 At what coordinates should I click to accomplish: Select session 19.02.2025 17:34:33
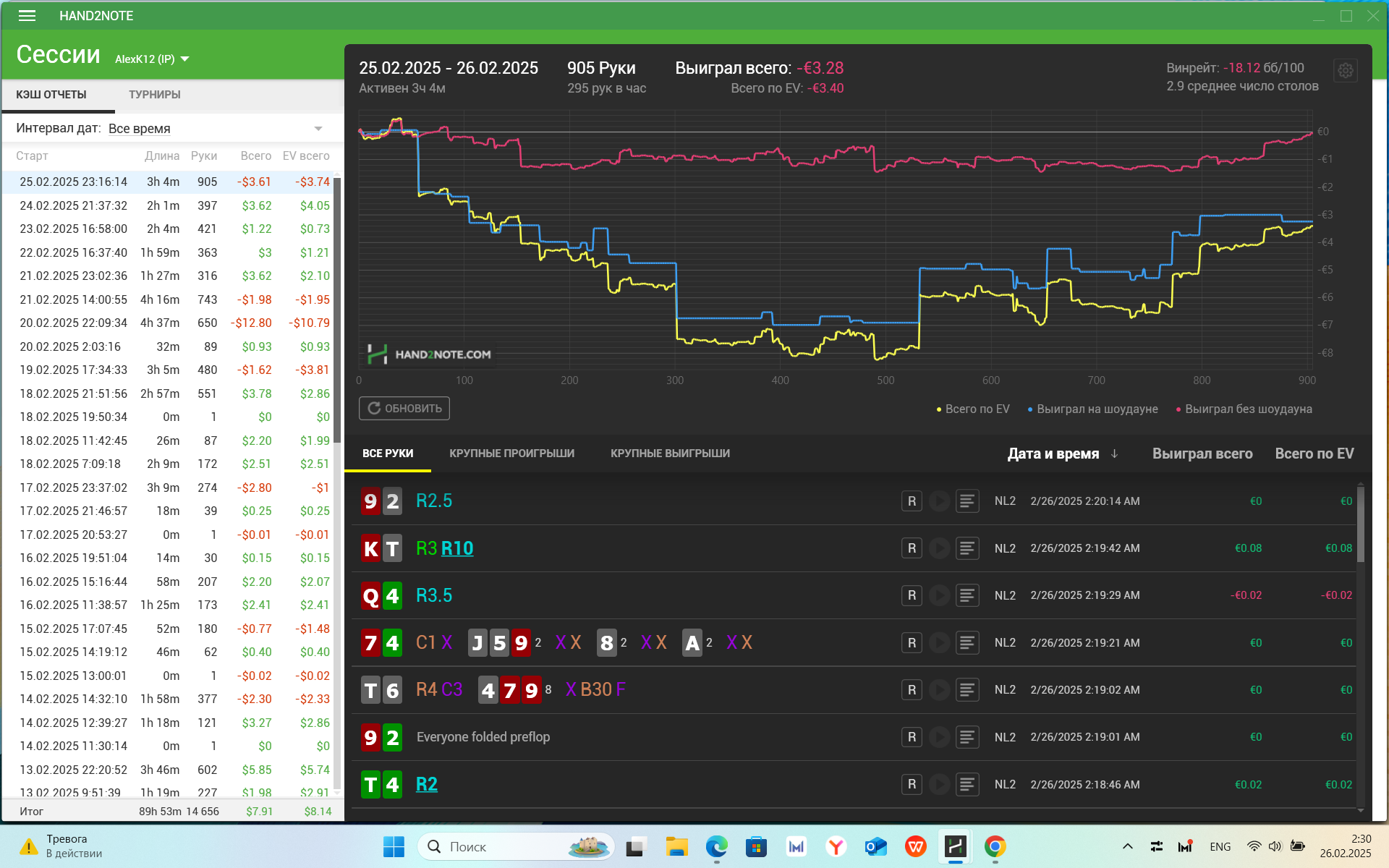click(167, 370)
